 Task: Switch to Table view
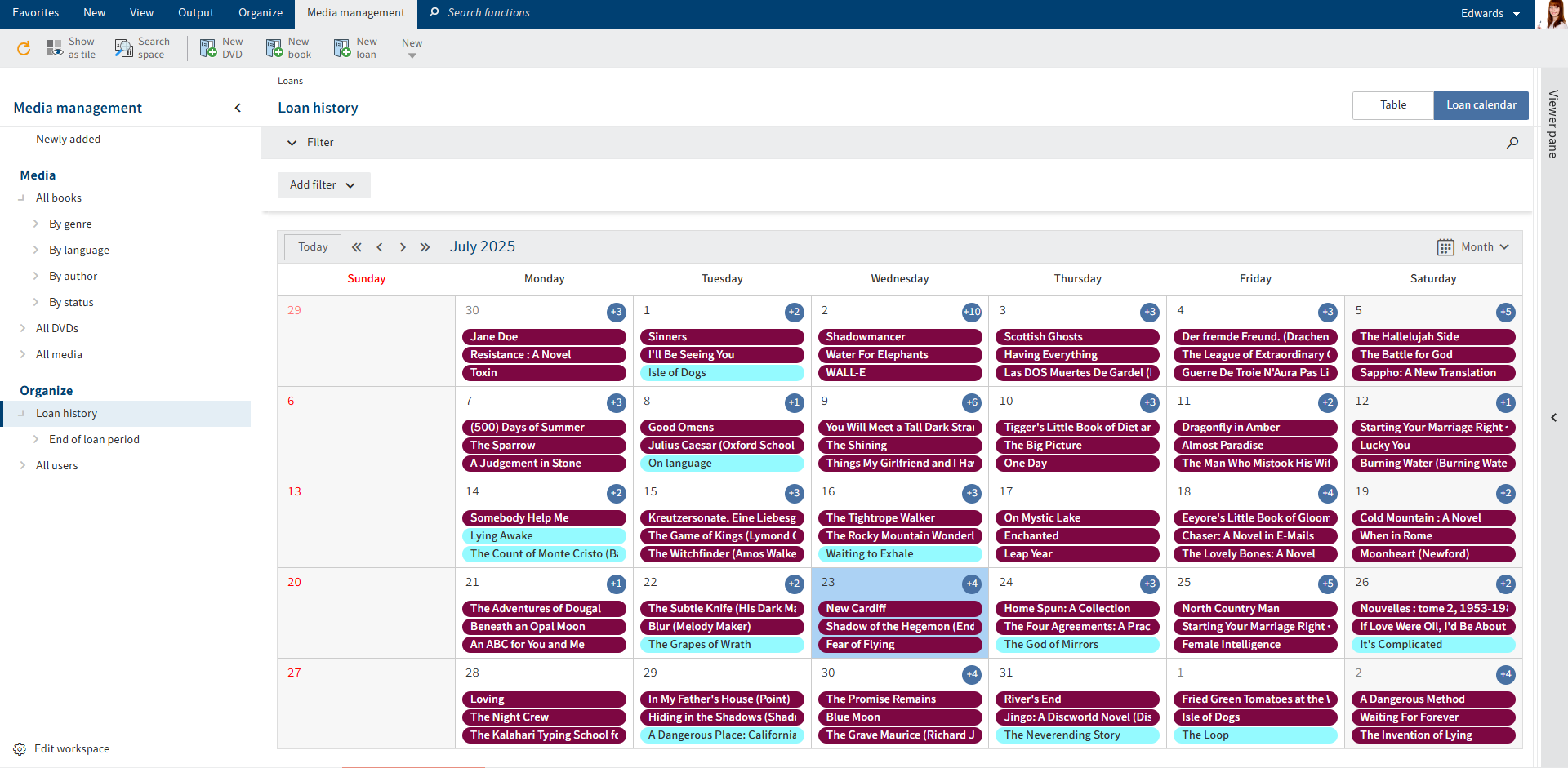[1392, 104]
